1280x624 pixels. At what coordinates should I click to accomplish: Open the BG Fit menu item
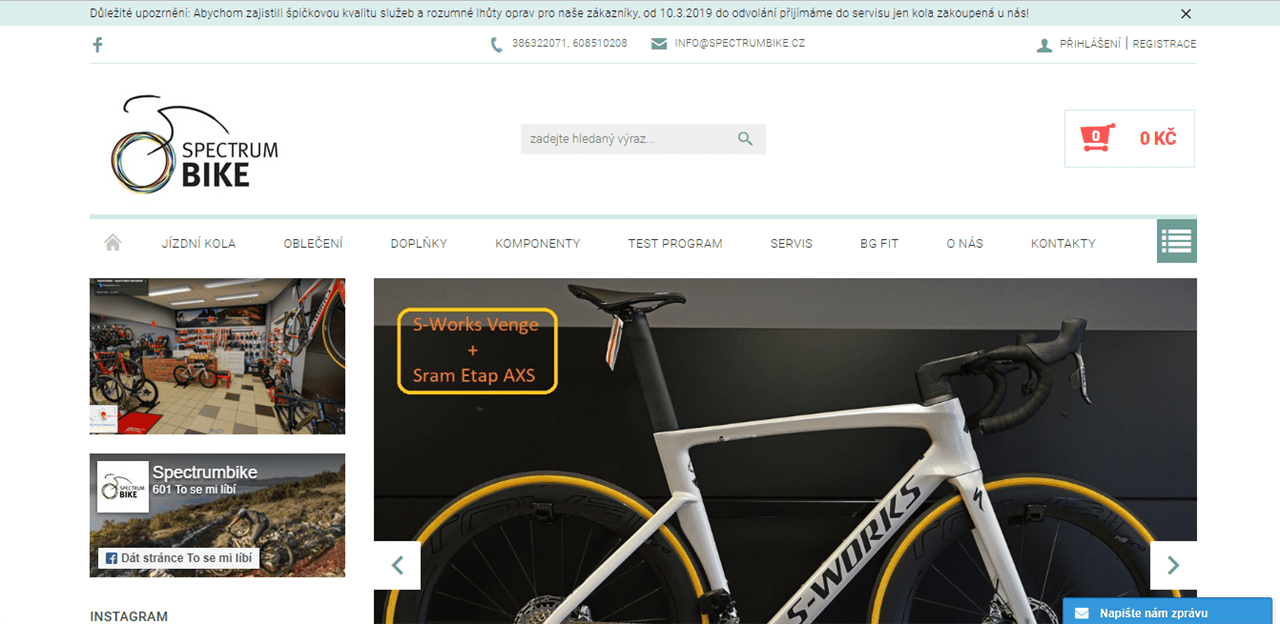(879, 243)
